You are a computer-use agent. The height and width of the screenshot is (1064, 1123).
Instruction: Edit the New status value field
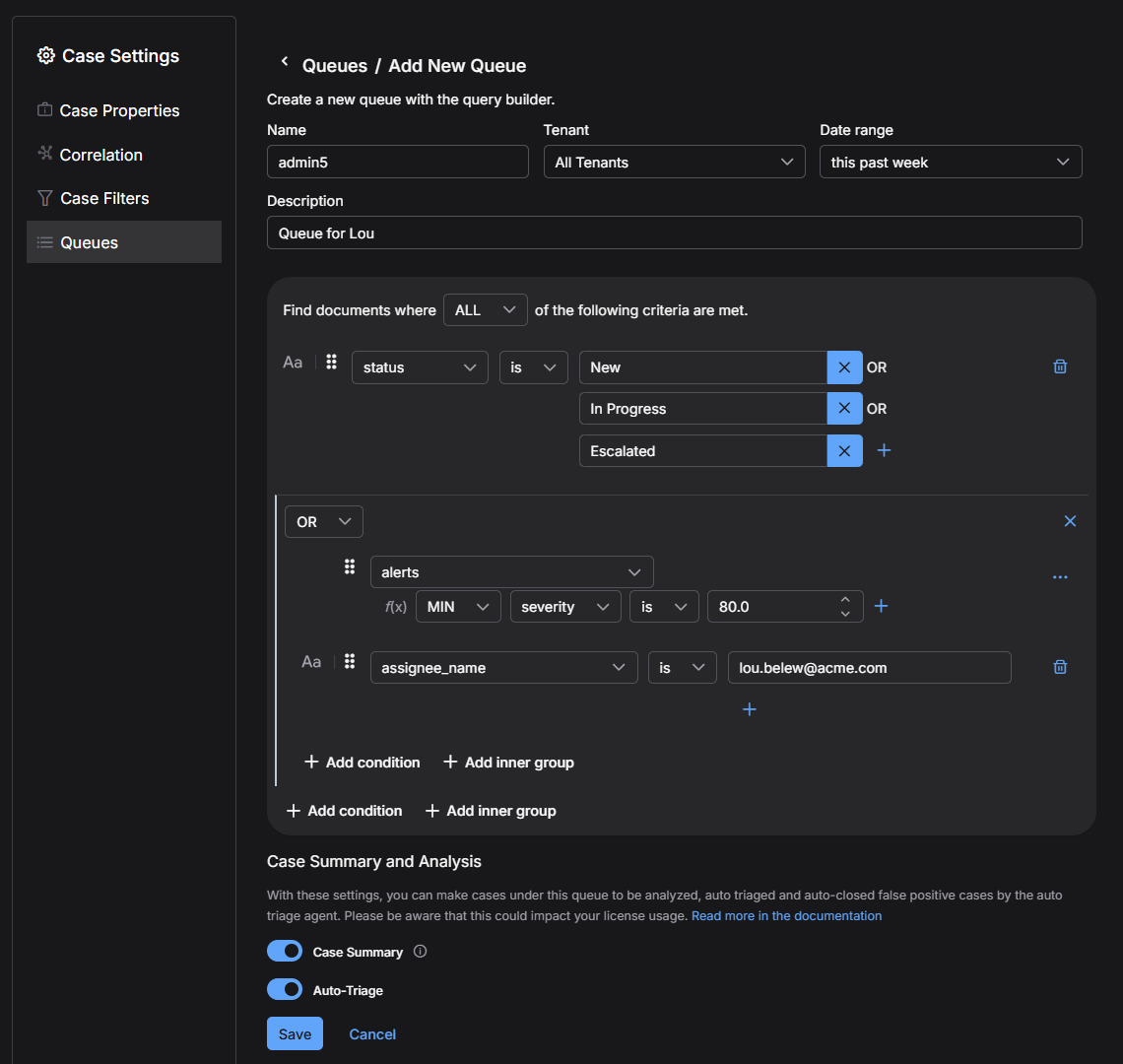[702, 367]
